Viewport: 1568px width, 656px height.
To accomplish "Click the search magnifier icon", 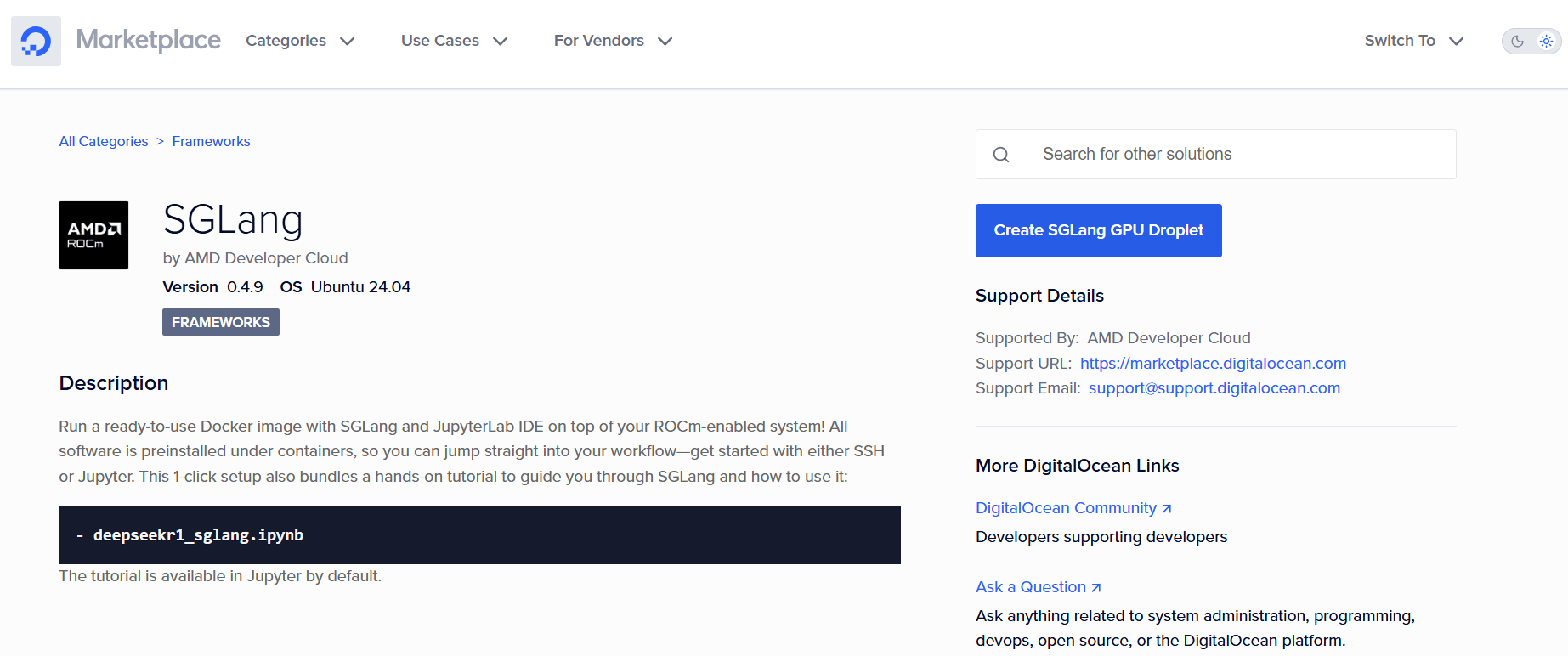I will point(1001,155).
